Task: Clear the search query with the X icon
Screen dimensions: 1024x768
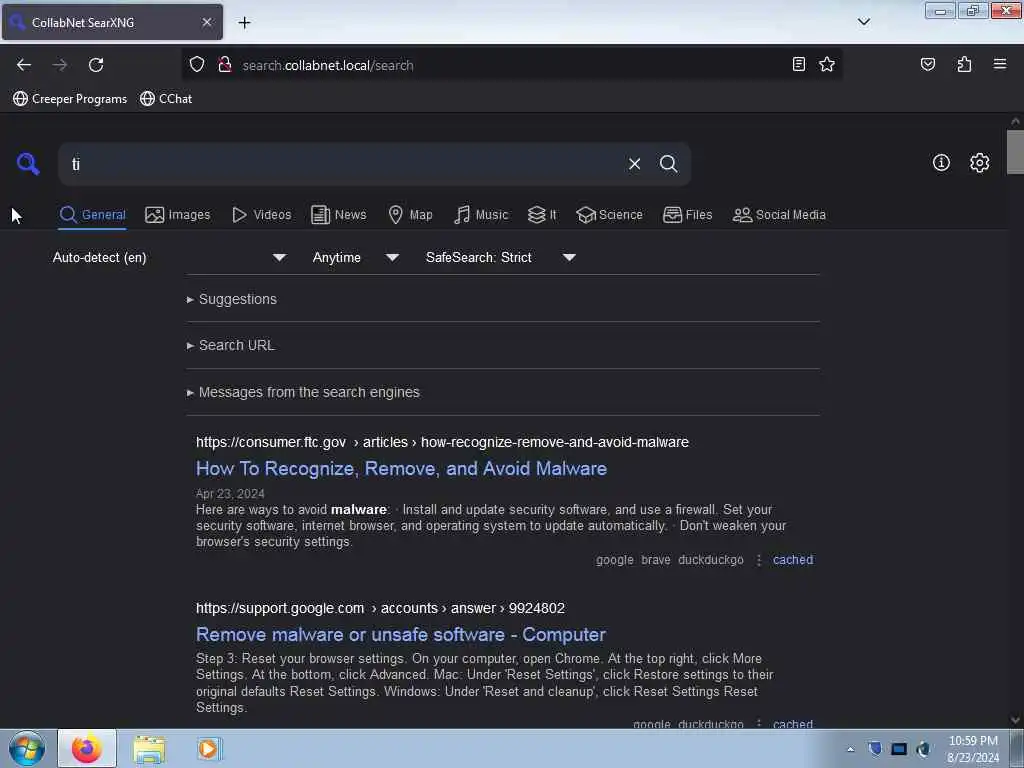Action: [634, 164]
